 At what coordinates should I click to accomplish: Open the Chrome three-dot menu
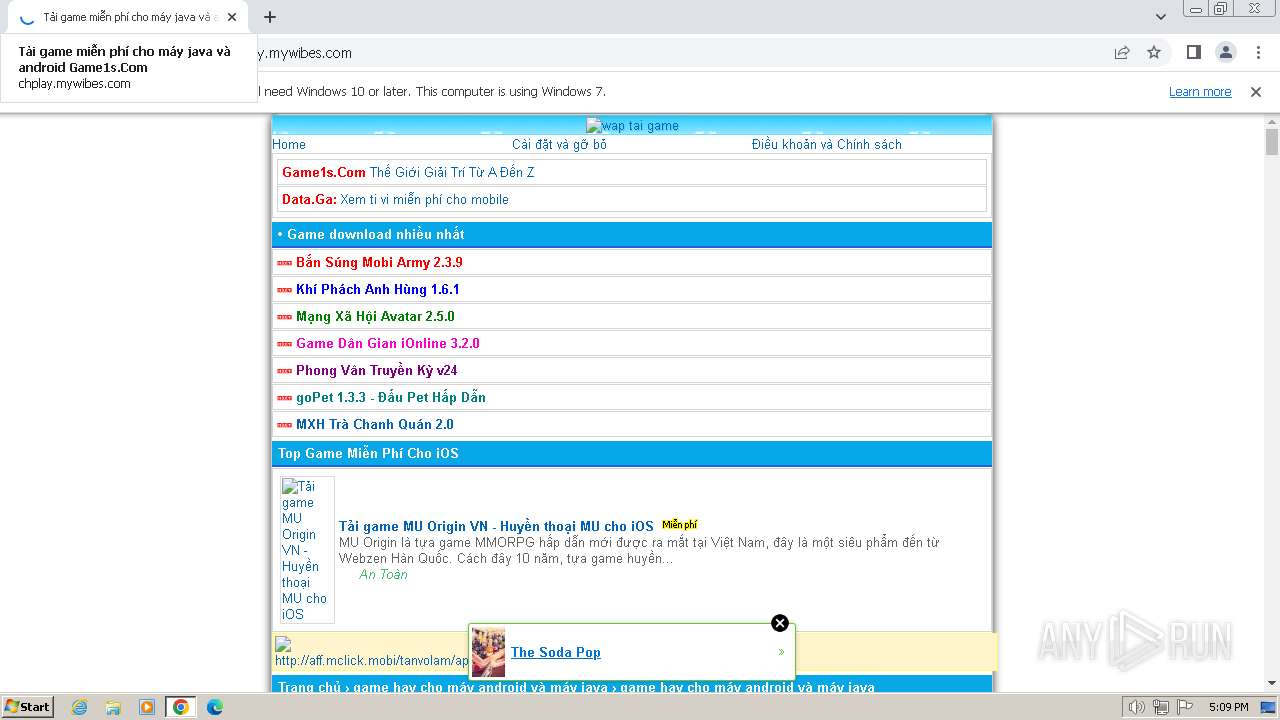coord(1257,53)
